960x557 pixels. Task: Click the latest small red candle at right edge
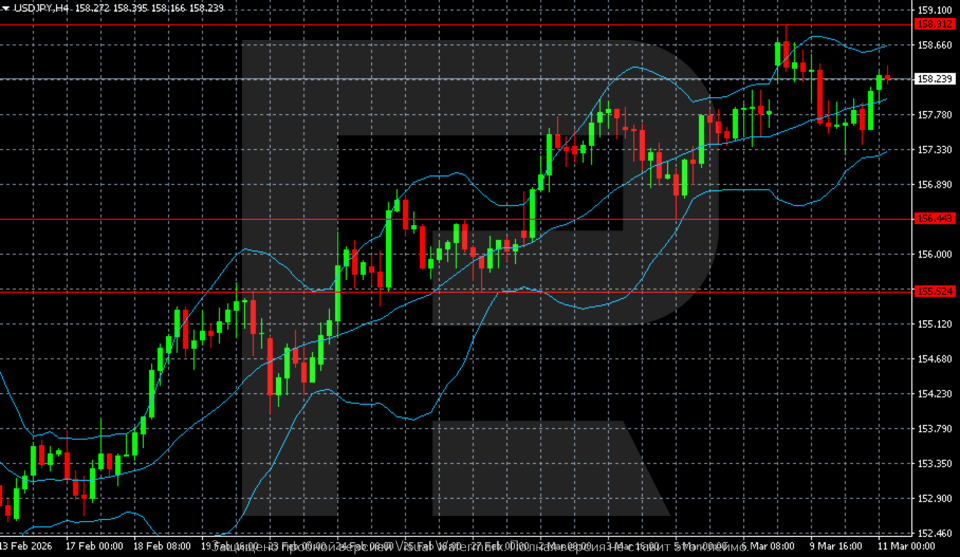(x=888, y=77)
